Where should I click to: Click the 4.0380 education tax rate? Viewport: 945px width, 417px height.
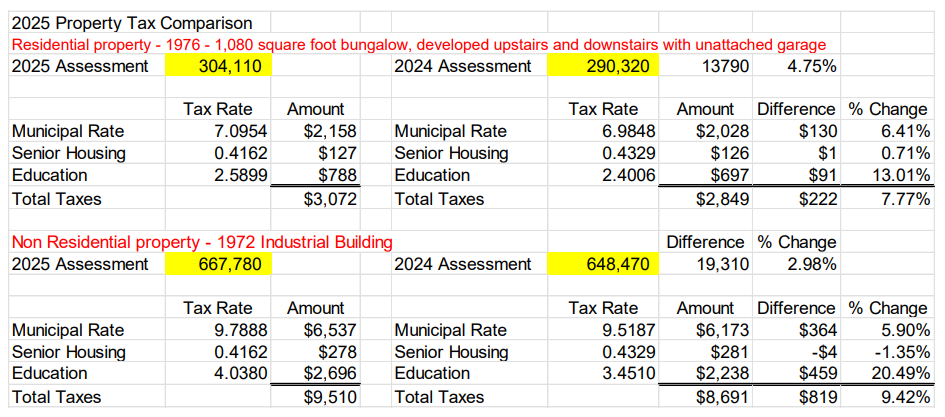pyautogui.click(x=241, y=374)
